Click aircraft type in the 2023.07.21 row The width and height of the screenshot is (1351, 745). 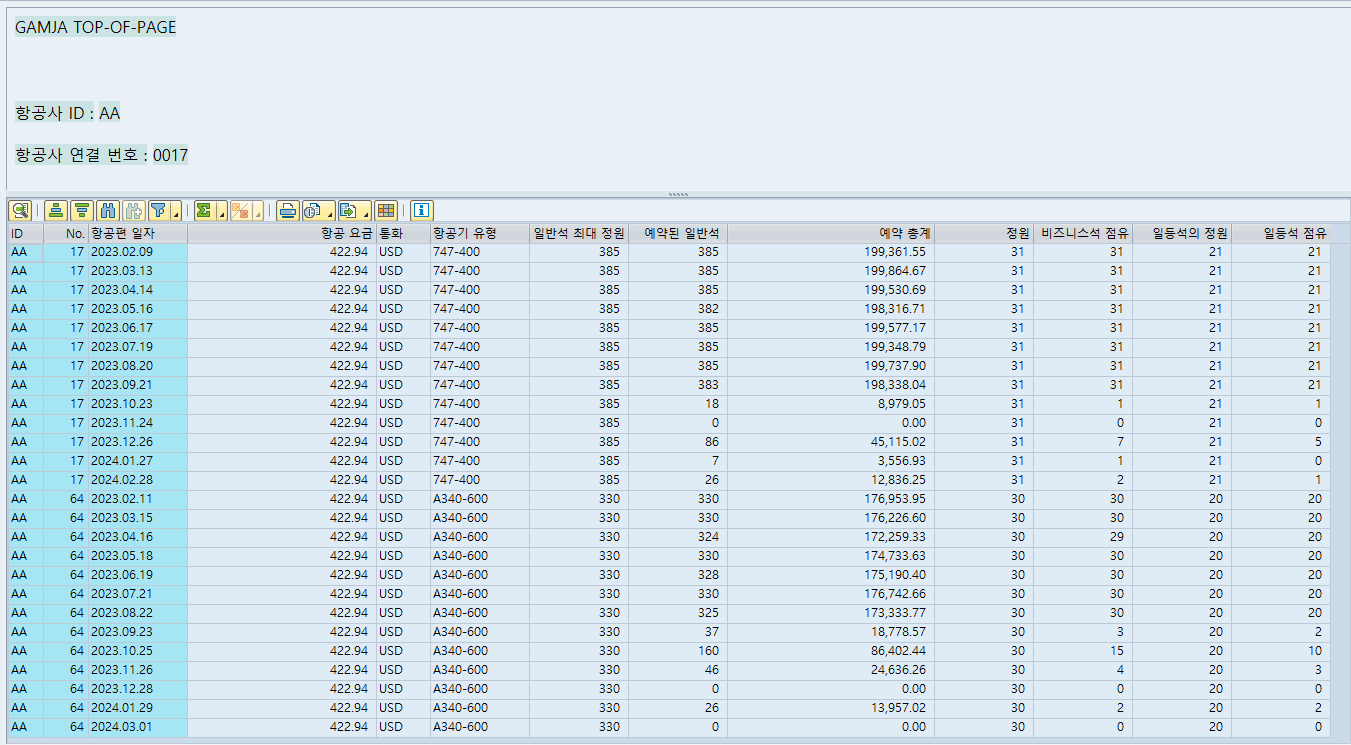[480, 594]
